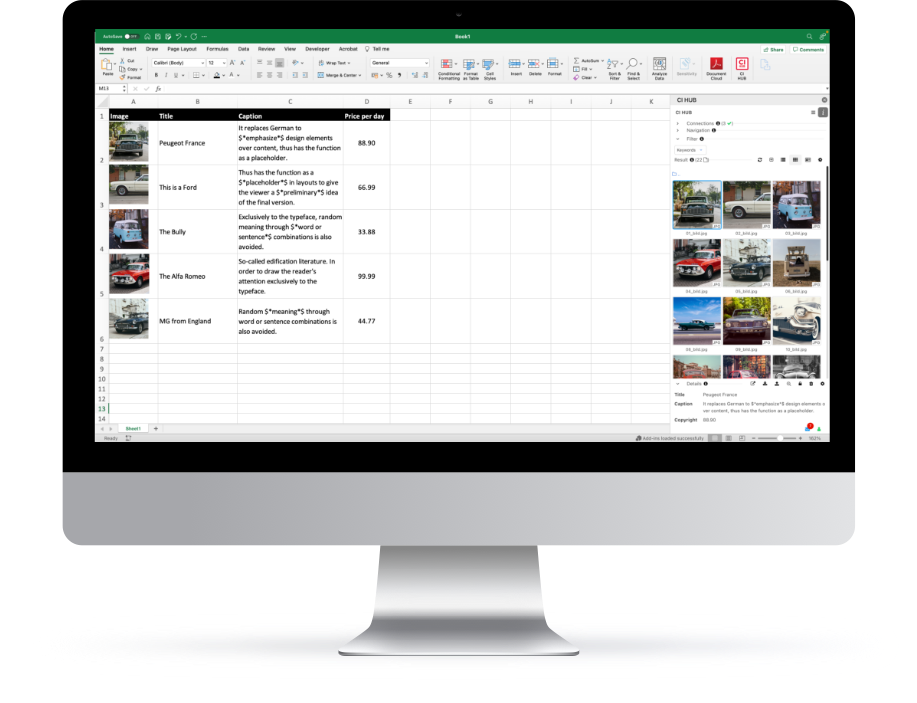Open the font color A swatch
Viewport: 917px width, 703px height.
(x=232, y=75)
